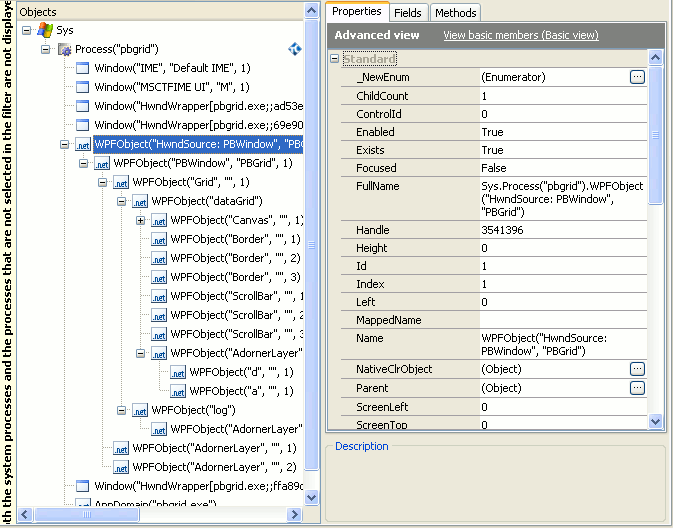
Task: Expand the WPFObject("Canvas") tree node
Action: 140,220
